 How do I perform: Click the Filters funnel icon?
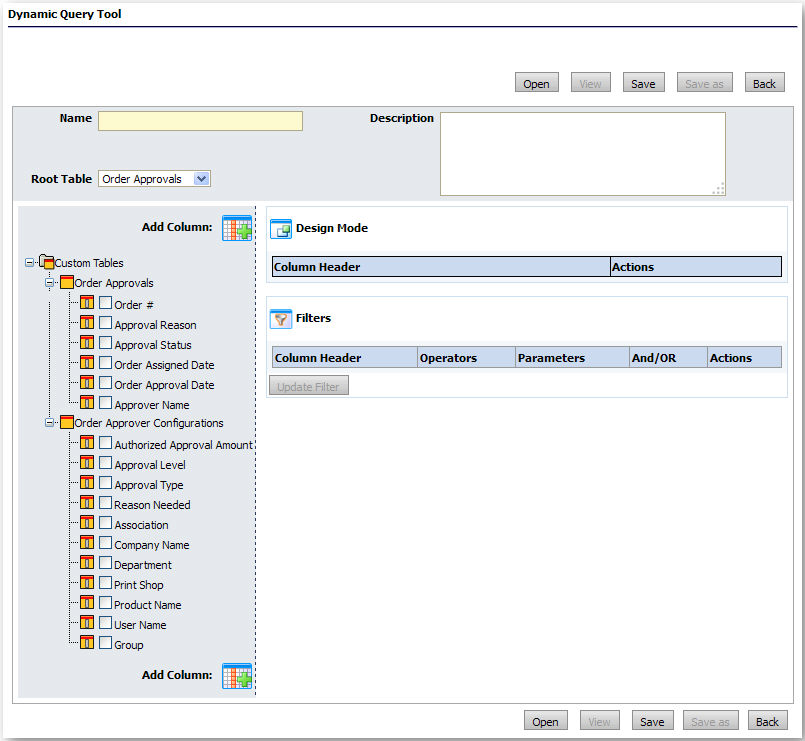(281, 319)
